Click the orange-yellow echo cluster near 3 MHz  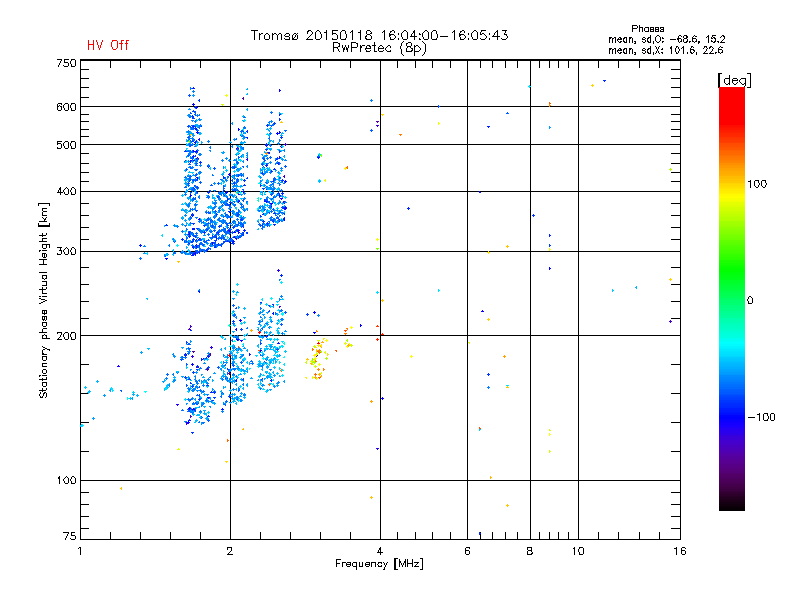tap(317, 358)
